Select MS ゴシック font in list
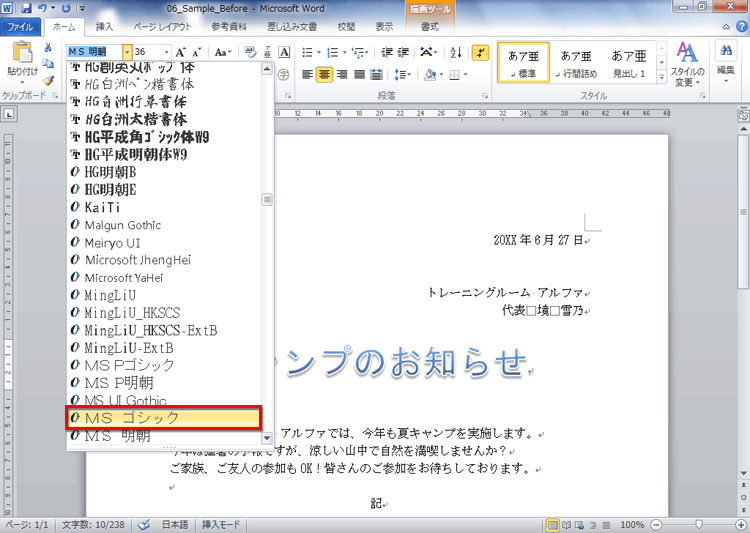 point(165,418)
